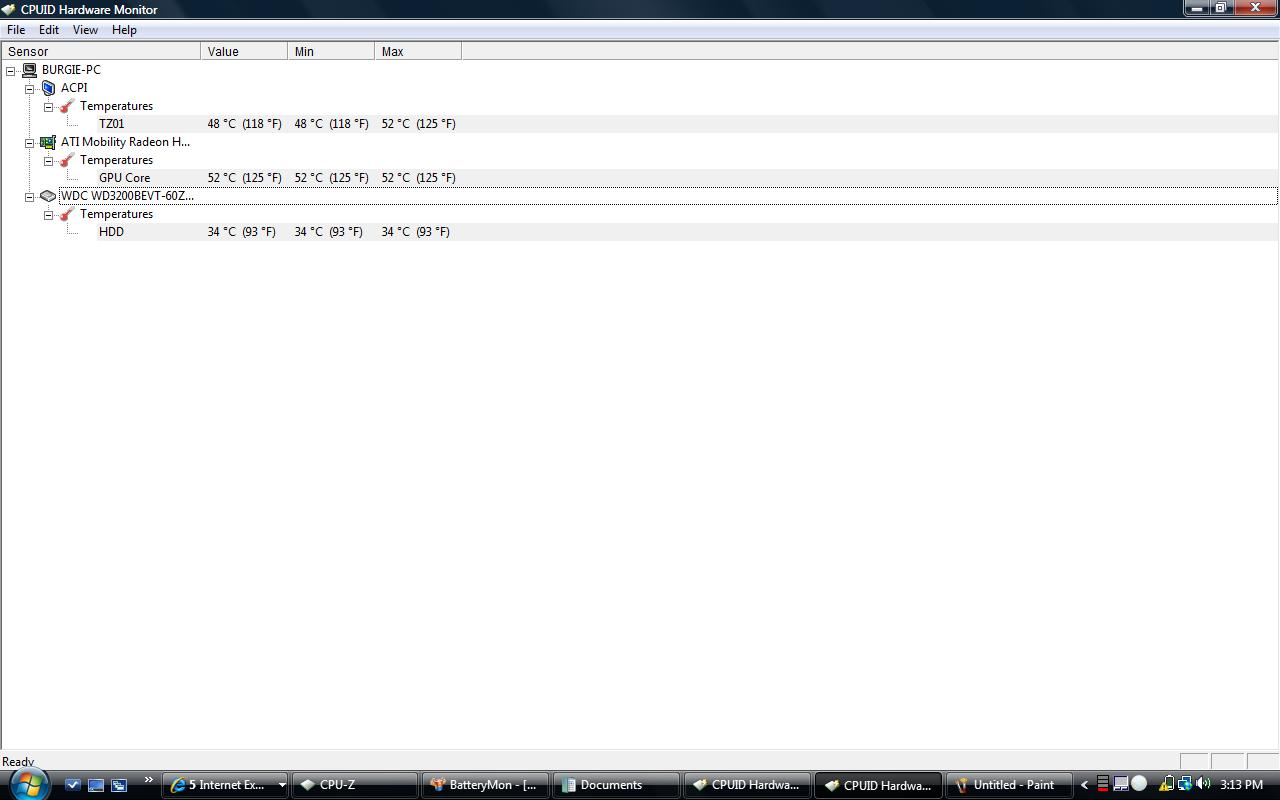Image resolution: width=1280 pixels, height=800 pixels.
Task: Click the 3:13 PM taskbar clock
Action: point(1241,785)
